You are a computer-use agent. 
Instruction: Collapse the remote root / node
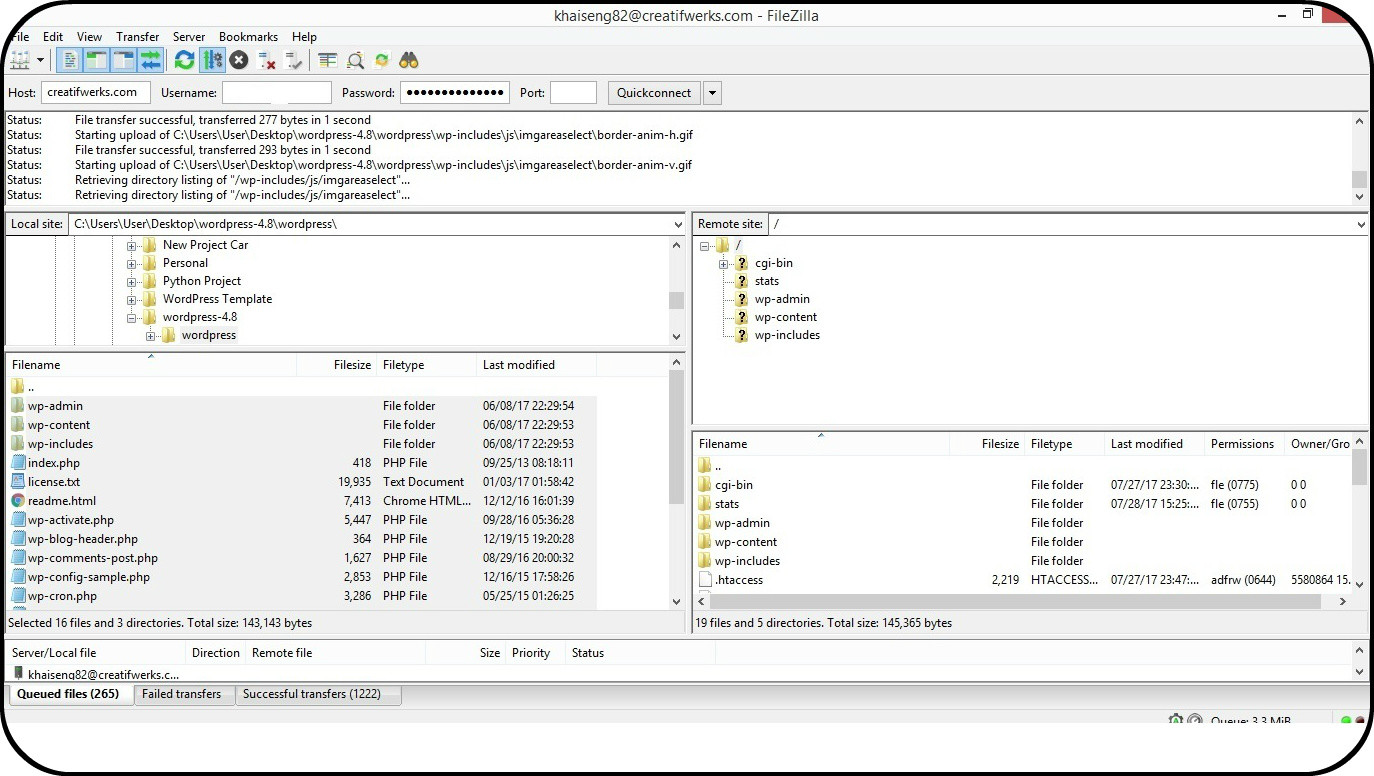coord(705,245)
